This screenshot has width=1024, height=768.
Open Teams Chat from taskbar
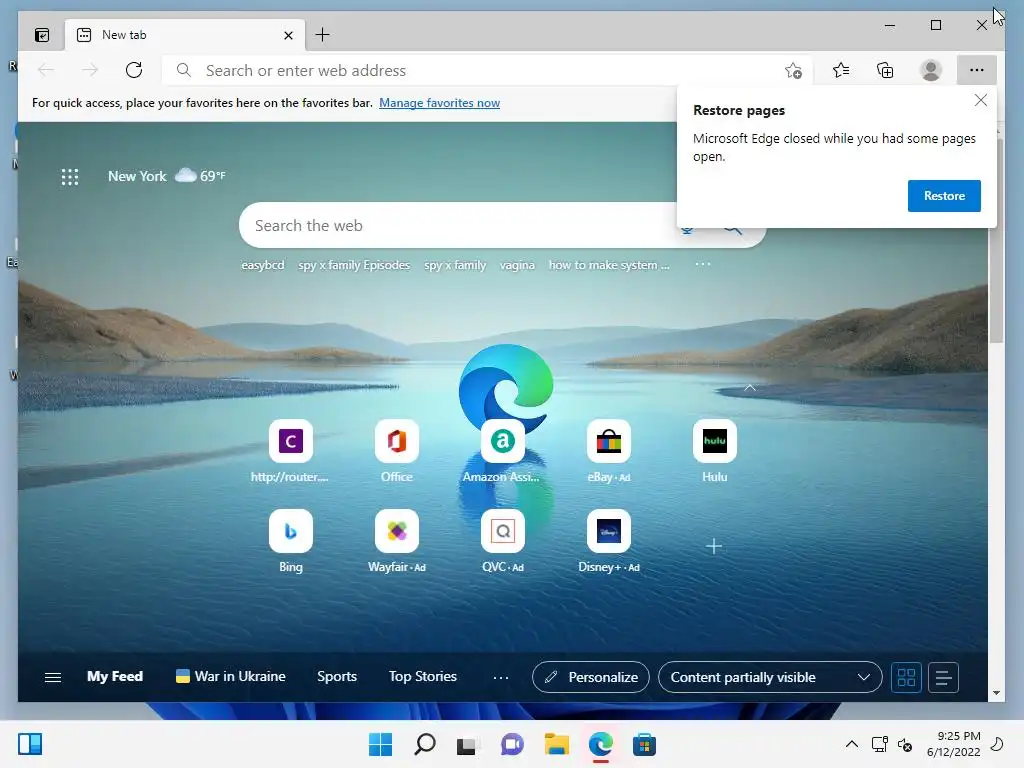click(512, 744)
